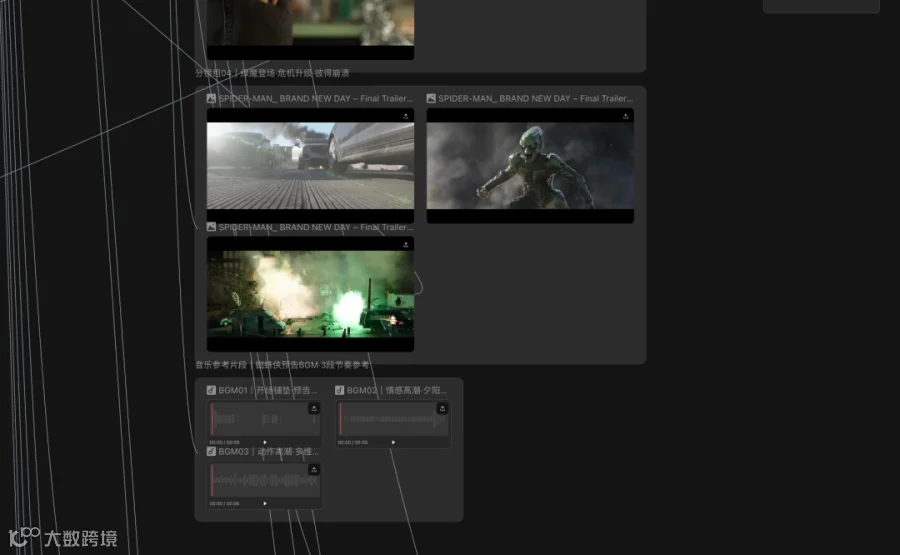This screenshot has width=900, height=555.
Task: Click the export icon on the BGM01 waveform
Action: (x=314, y=408)
